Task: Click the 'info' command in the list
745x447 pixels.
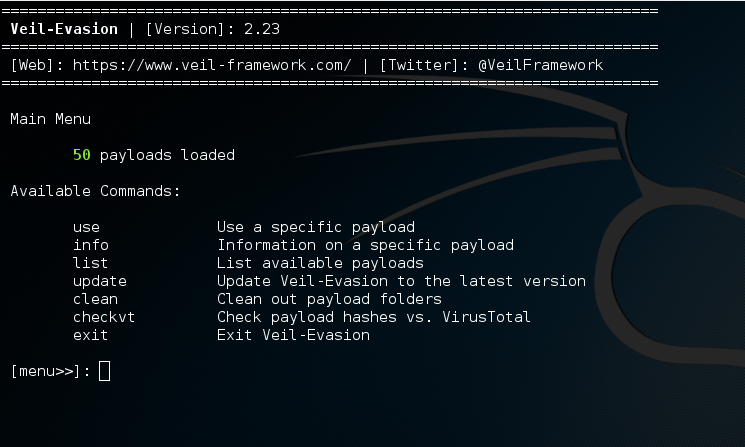Action: (x=91, y=245)
